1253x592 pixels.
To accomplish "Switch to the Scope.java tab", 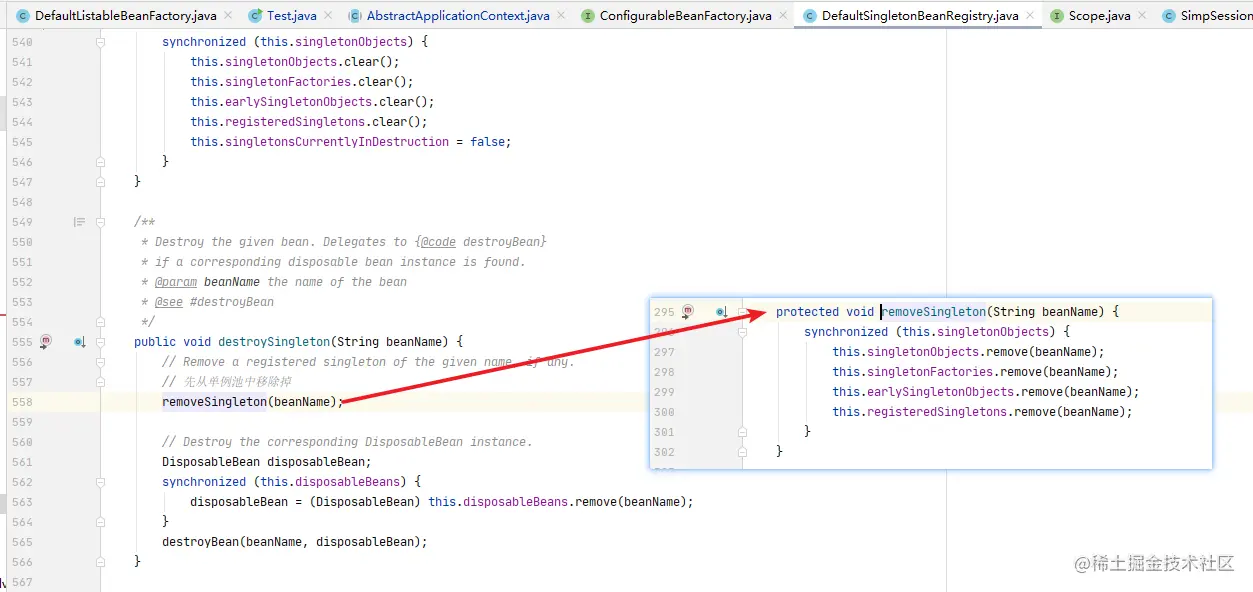I will tap(1099, 16).
